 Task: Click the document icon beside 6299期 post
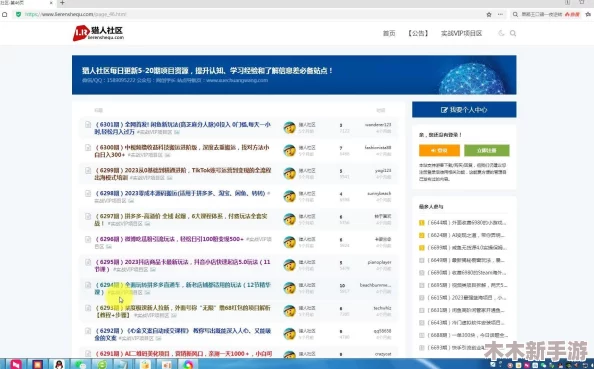88,170
